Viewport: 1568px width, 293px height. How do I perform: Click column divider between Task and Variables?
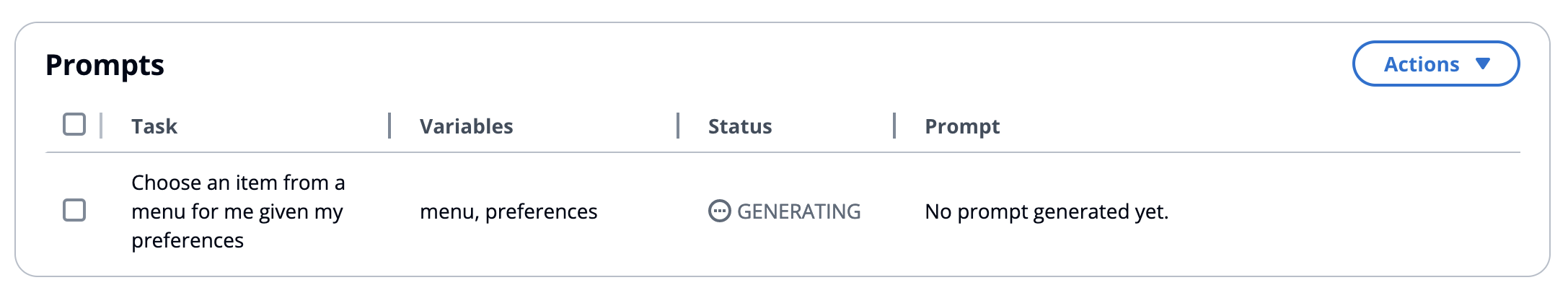[389, 126]
